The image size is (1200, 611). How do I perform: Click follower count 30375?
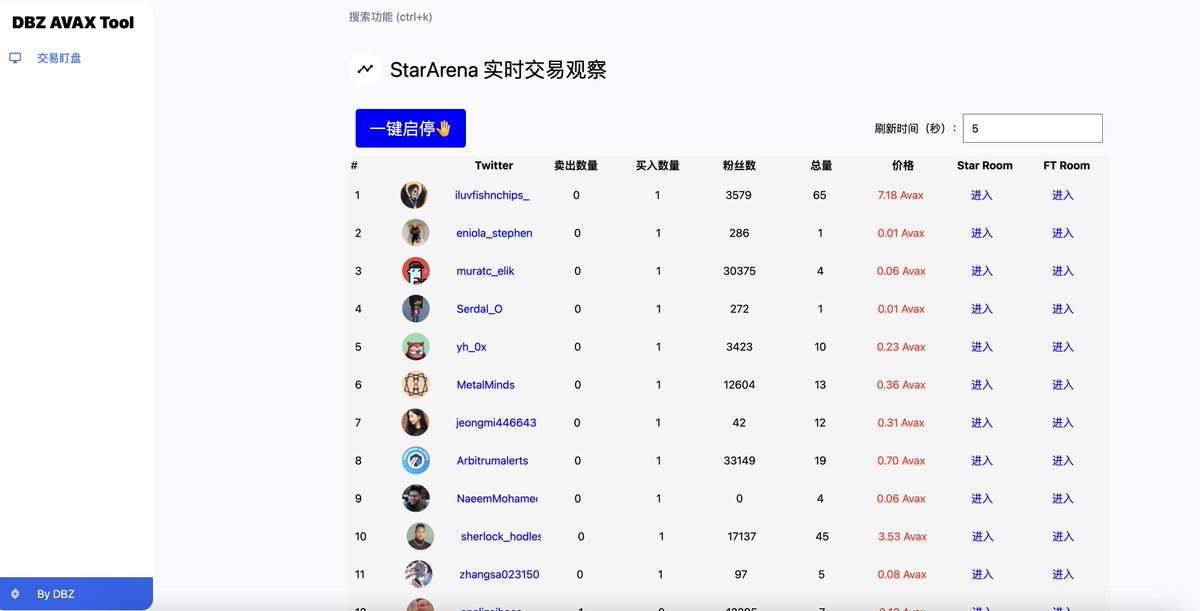tap(739, 271)
